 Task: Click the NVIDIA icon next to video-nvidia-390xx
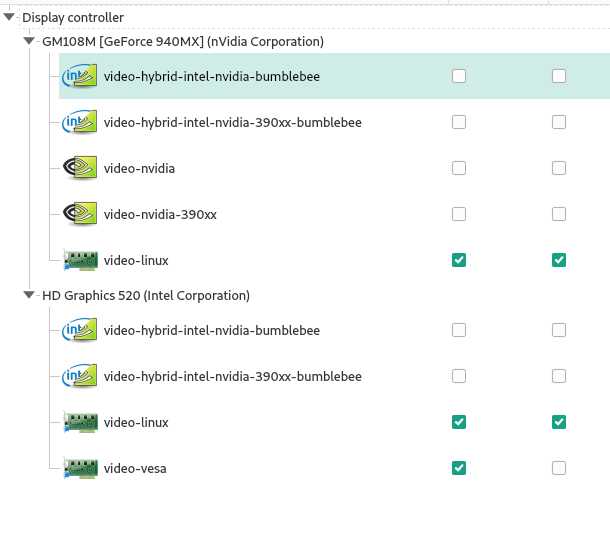pyautogui.click(x=80, y=214)
